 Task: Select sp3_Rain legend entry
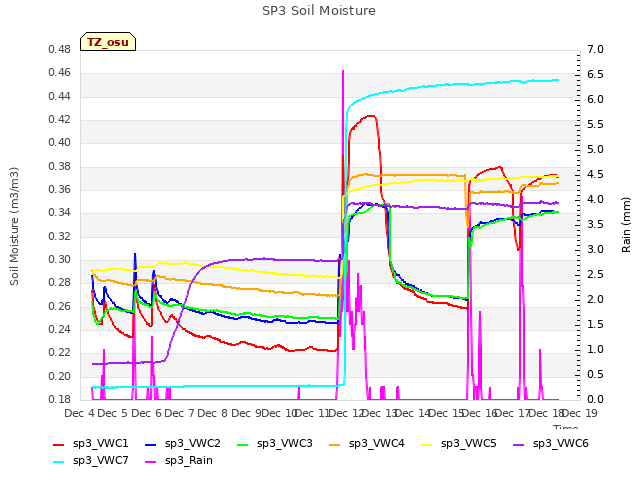(179, 461)
